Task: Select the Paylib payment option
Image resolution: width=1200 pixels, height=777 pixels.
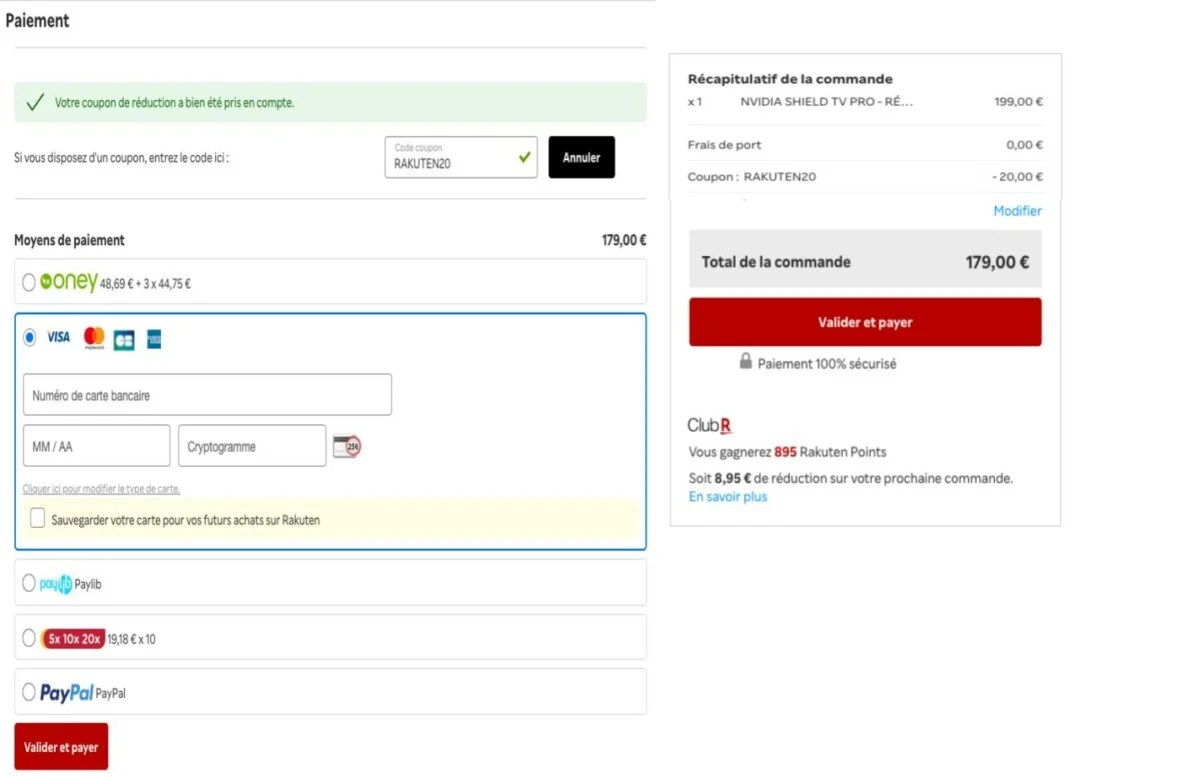Action: (x=29, y=583)
